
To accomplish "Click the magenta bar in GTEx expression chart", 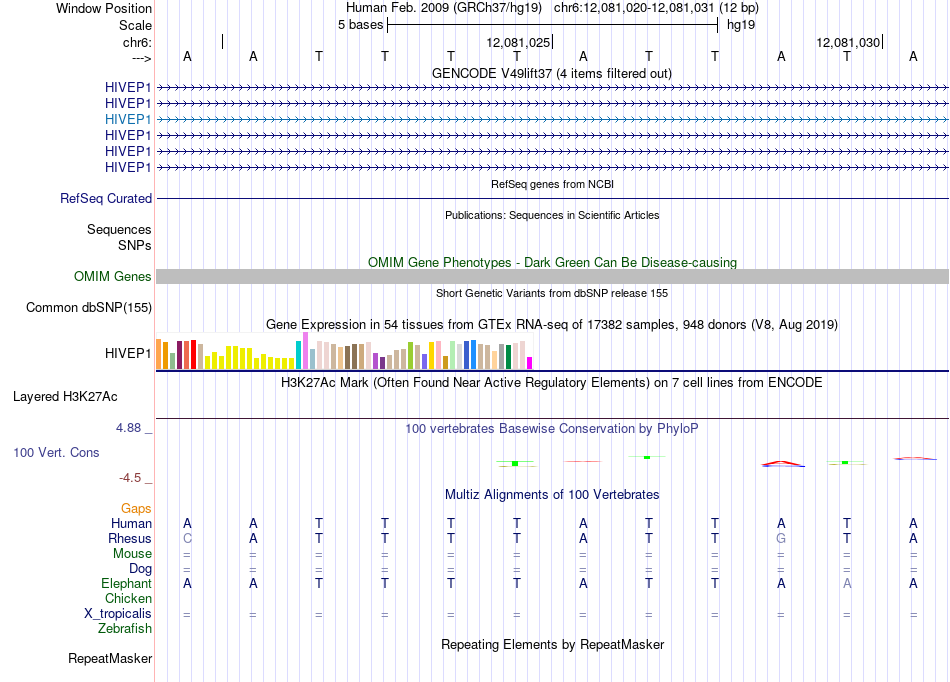I will [x=530, y=363].
